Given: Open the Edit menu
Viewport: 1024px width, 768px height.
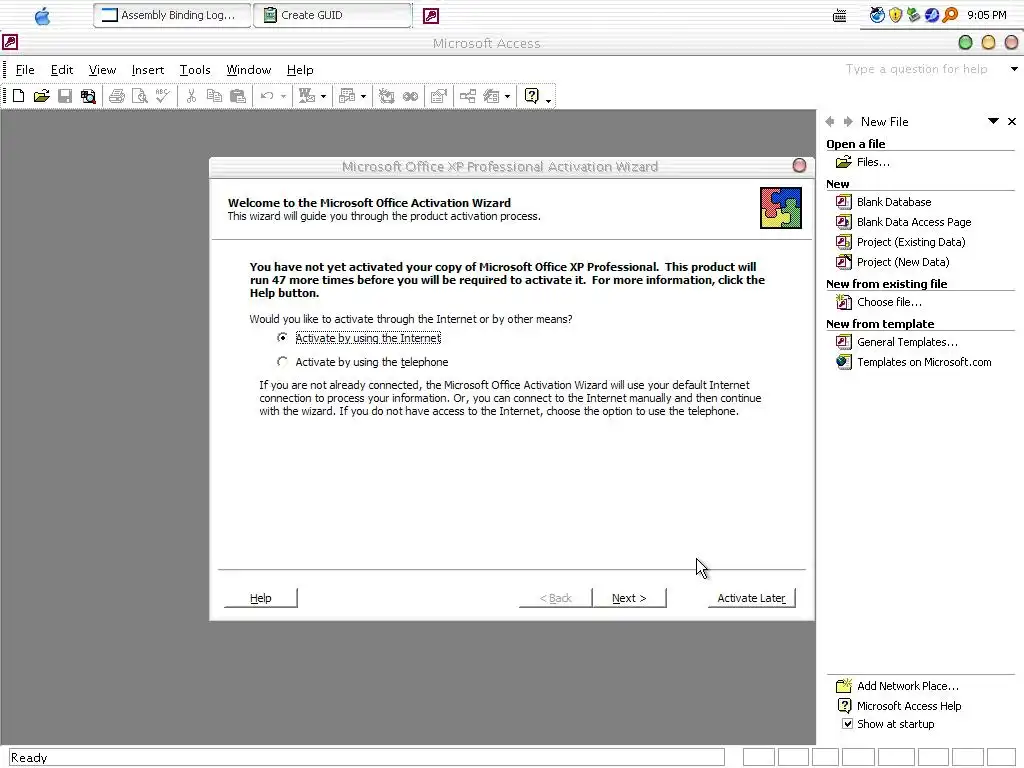Looking at the screenshot, I should [x=62, y=70].
